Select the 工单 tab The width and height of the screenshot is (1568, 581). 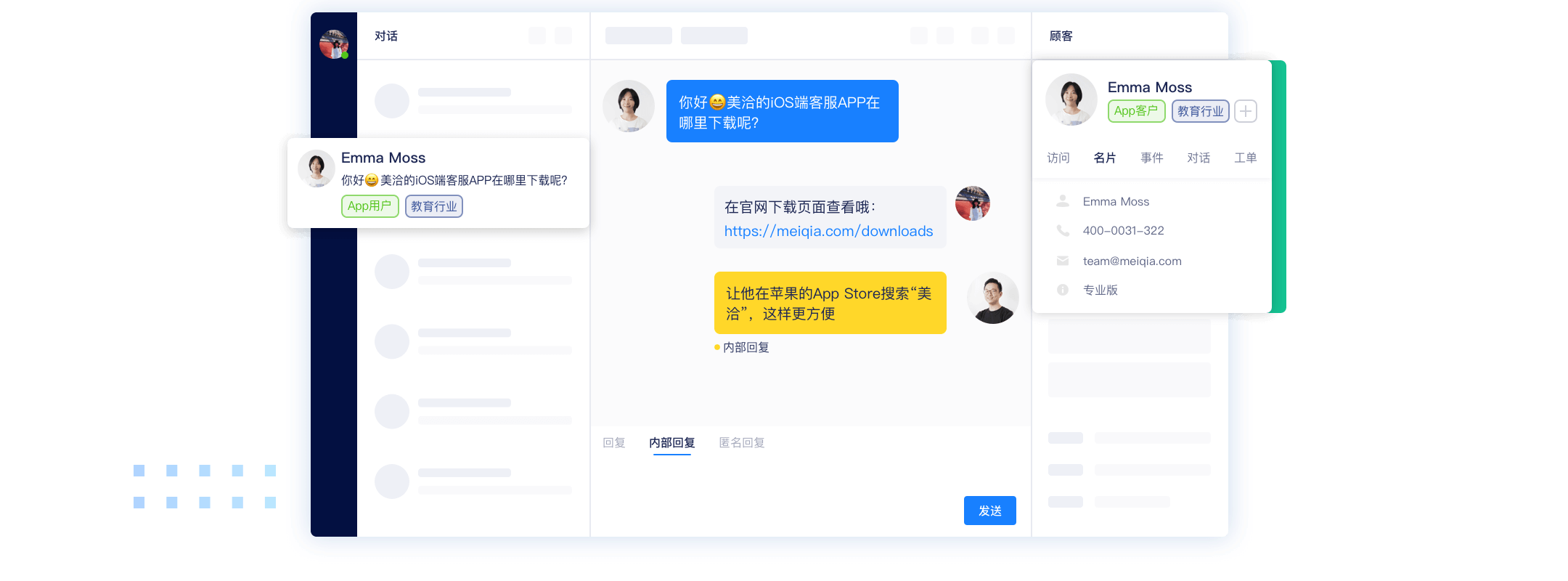1245,158
